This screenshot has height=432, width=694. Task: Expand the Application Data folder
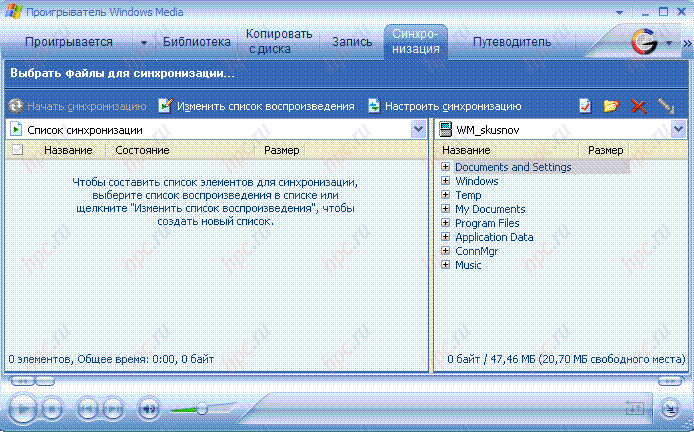(446, 237)
